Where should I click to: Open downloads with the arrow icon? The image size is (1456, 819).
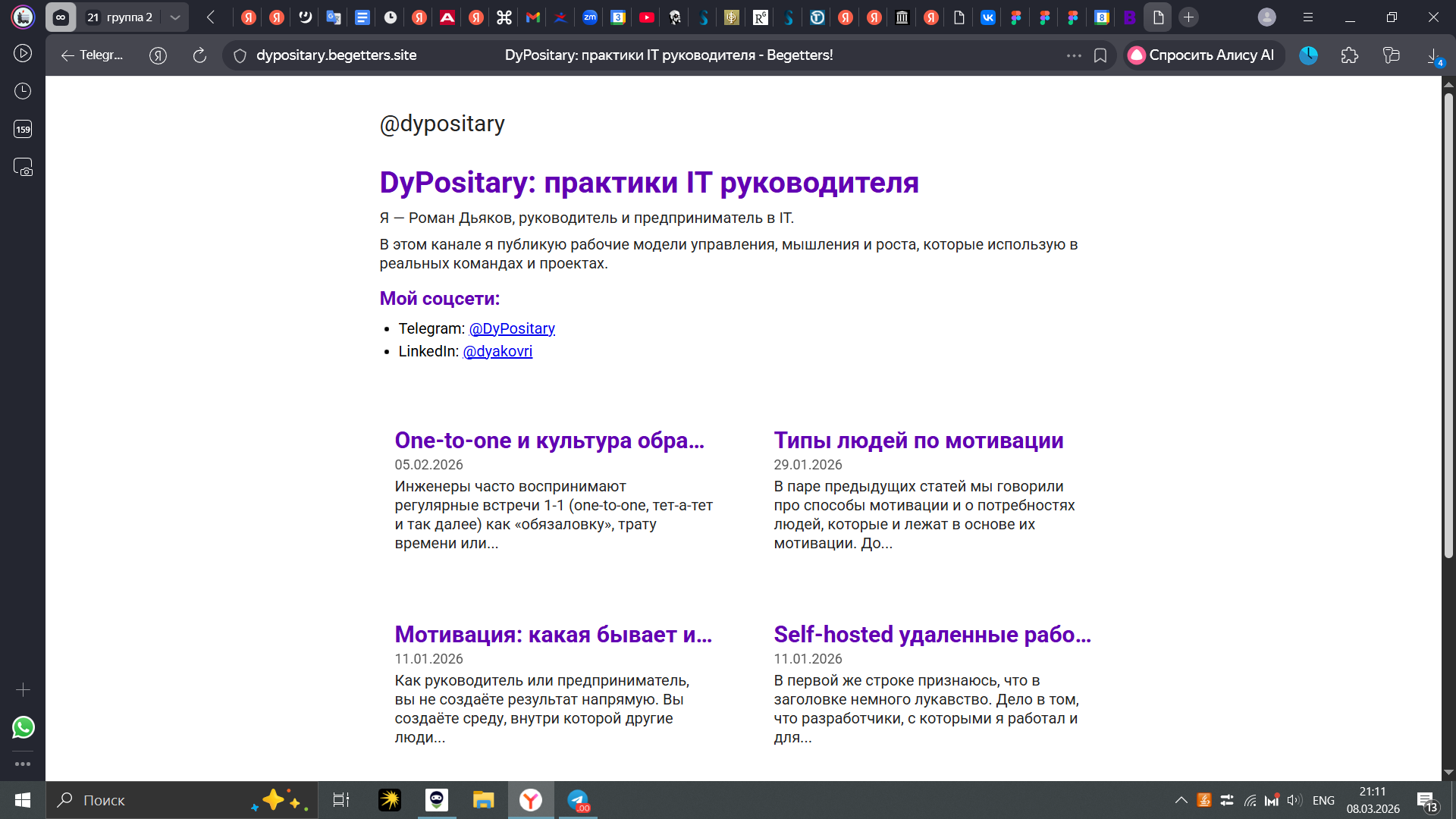tap(1433, 55)
